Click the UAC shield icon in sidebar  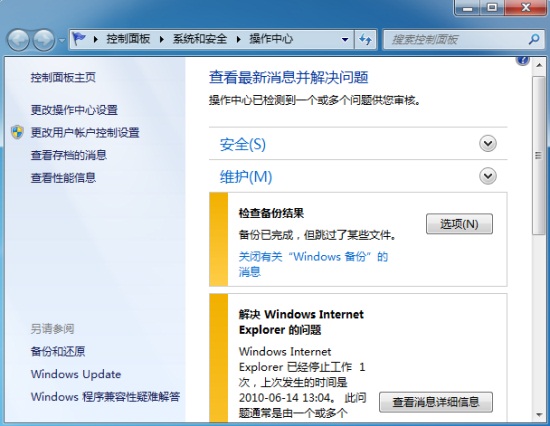17,132
